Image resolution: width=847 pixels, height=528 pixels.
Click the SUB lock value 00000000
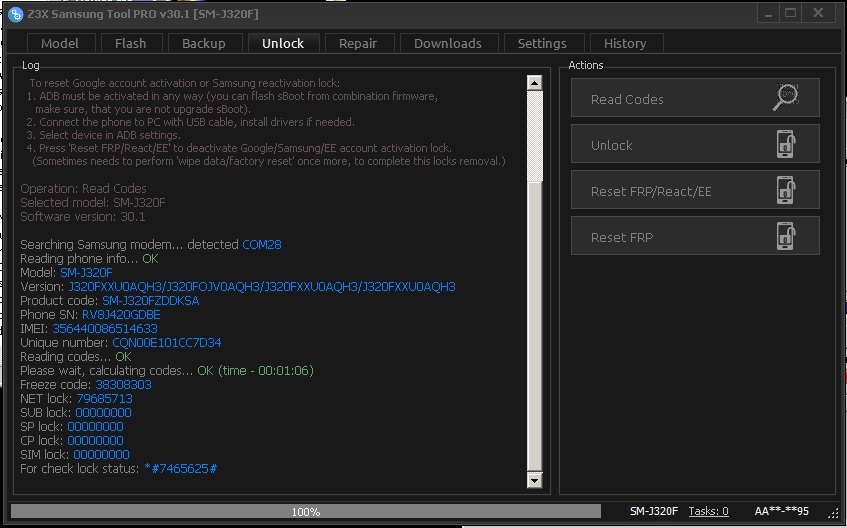(x=103, y=413)
